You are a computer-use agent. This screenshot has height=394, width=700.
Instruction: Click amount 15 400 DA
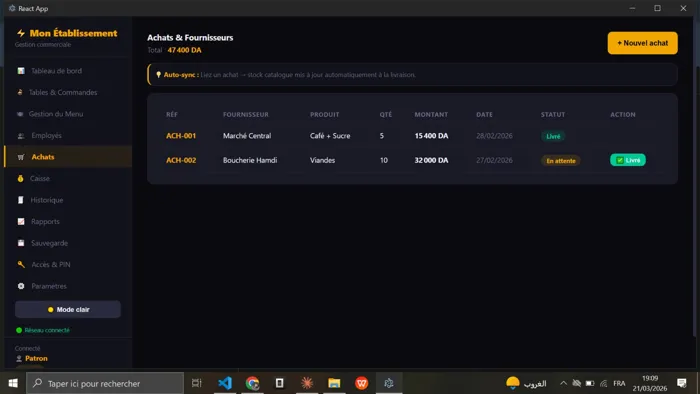(431, 136)
